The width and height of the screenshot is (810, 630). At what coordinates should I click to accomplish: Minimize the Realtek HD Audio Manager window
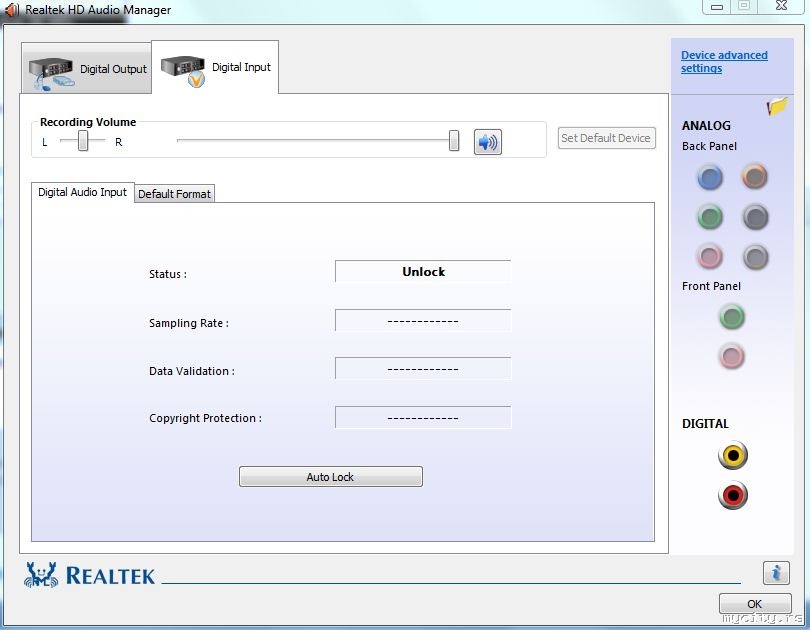click(716, 6)
